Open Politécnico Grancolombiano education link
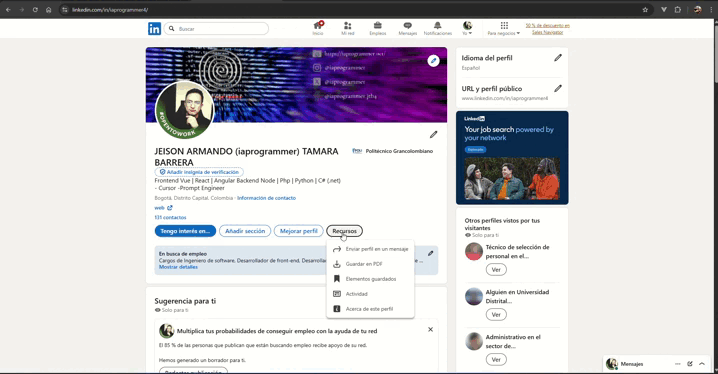718x374 pixels. pos(392,151)
